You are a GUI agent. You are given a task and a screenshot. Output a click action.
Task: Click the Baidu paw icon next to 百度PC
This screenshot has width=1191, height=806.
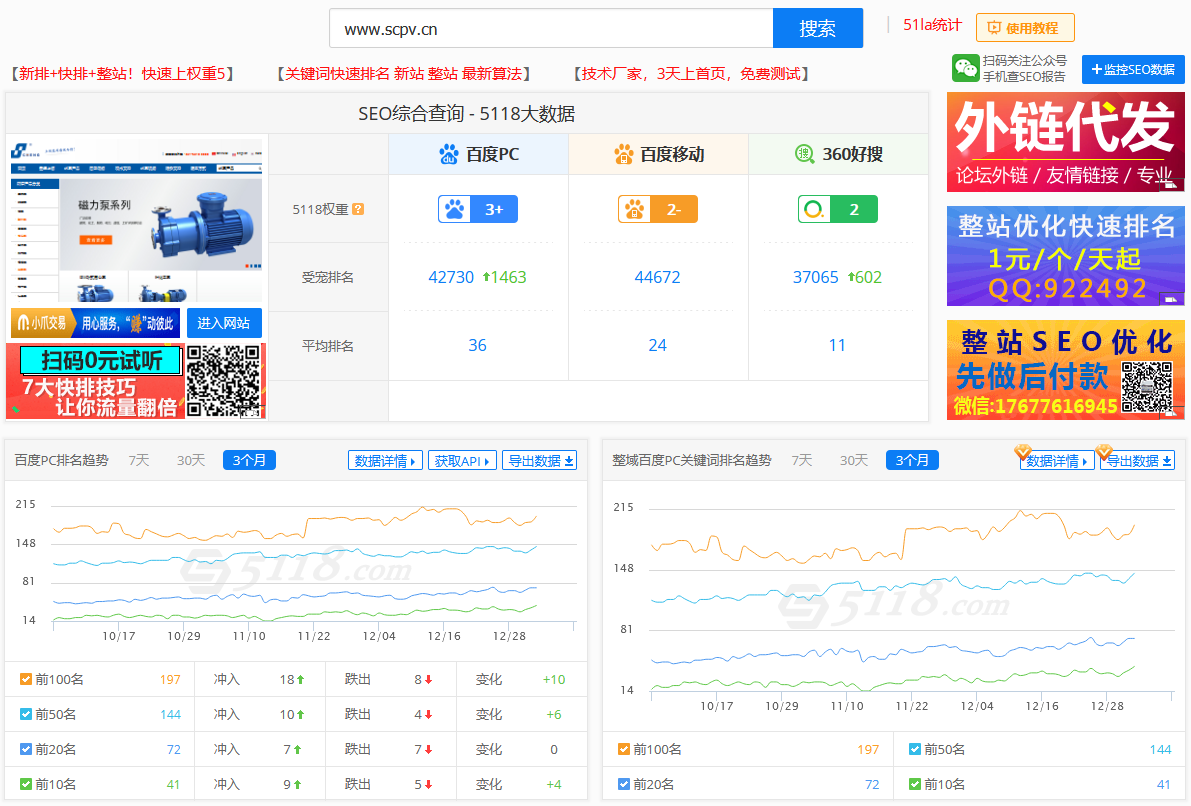click(449, 154)
